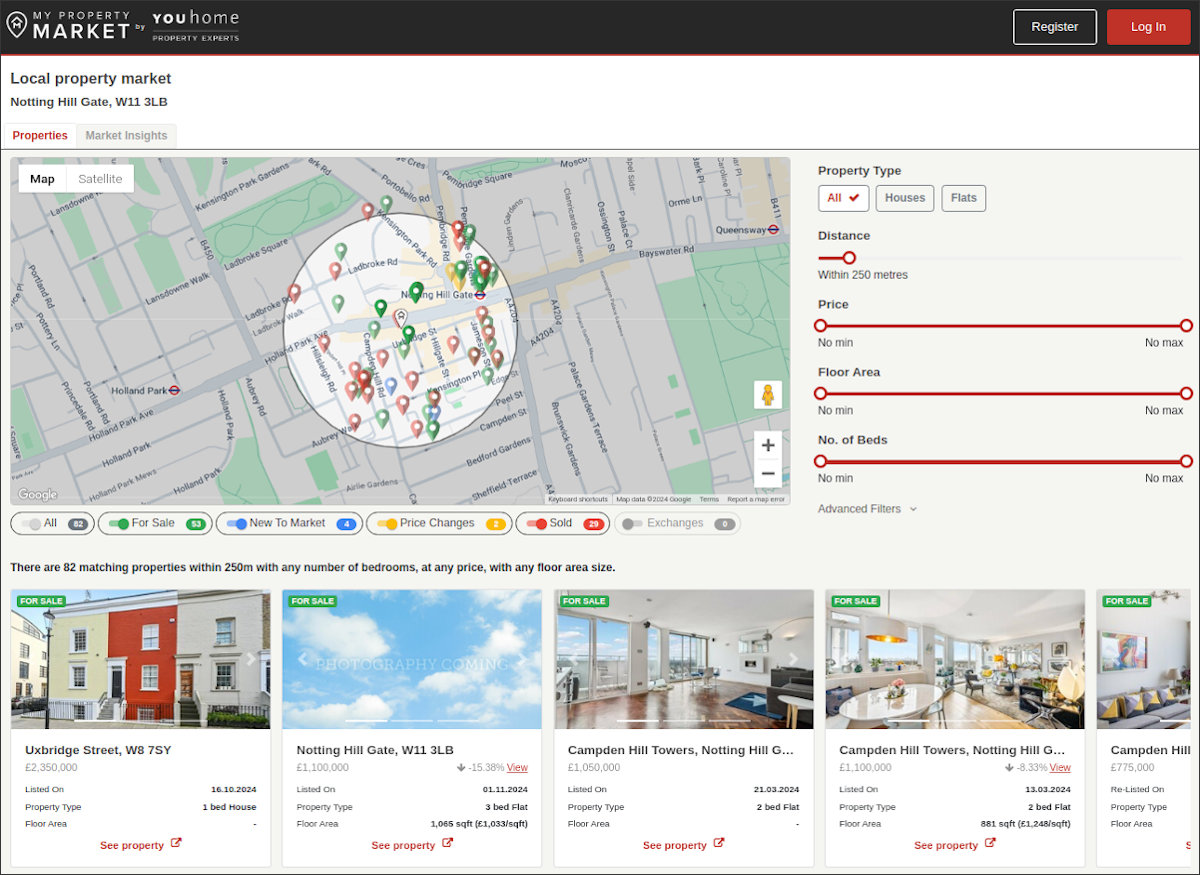The width and height of the screenshot is (1200, 875).
Task: Click the Distance slider handle
Action: click(849, 258)
